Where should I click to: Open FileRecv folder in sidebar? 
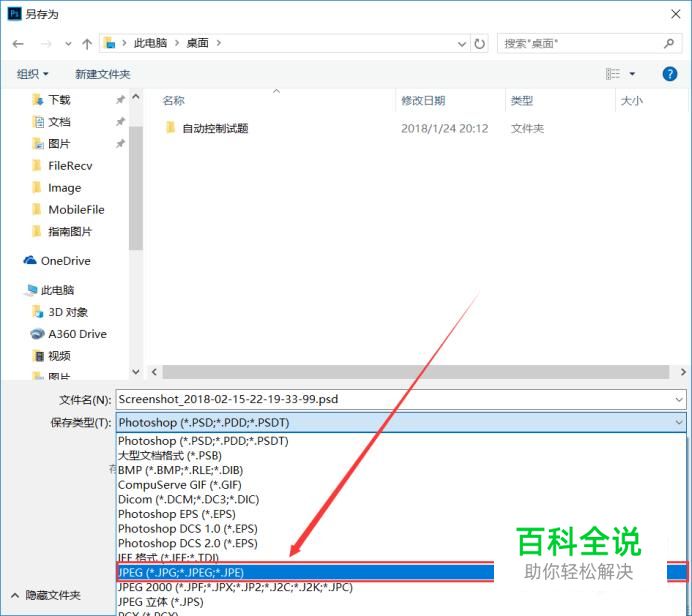pos(70,166)
